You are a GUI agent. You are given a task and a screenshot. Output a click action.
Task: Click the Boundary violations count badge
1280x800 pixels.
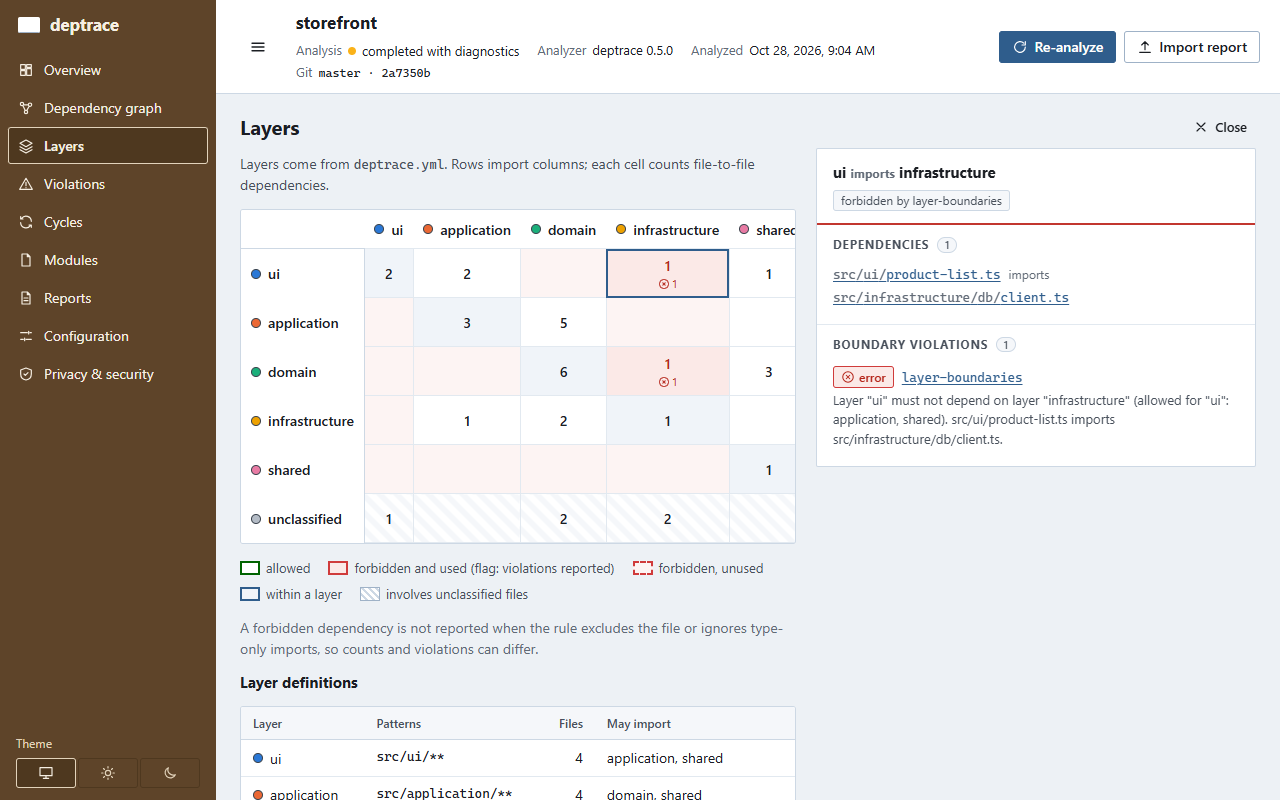1006,345
